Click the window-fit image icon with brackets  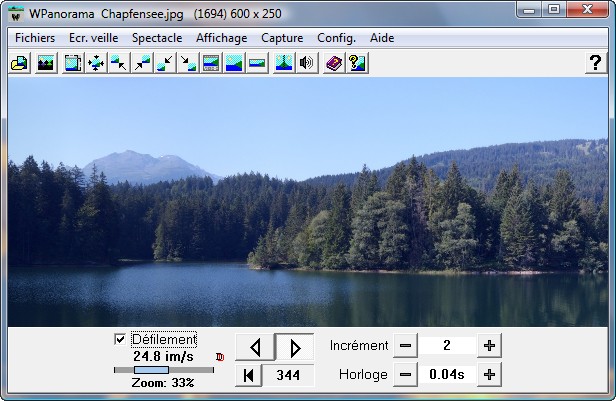pyautogui.click(x=73, y=63)
